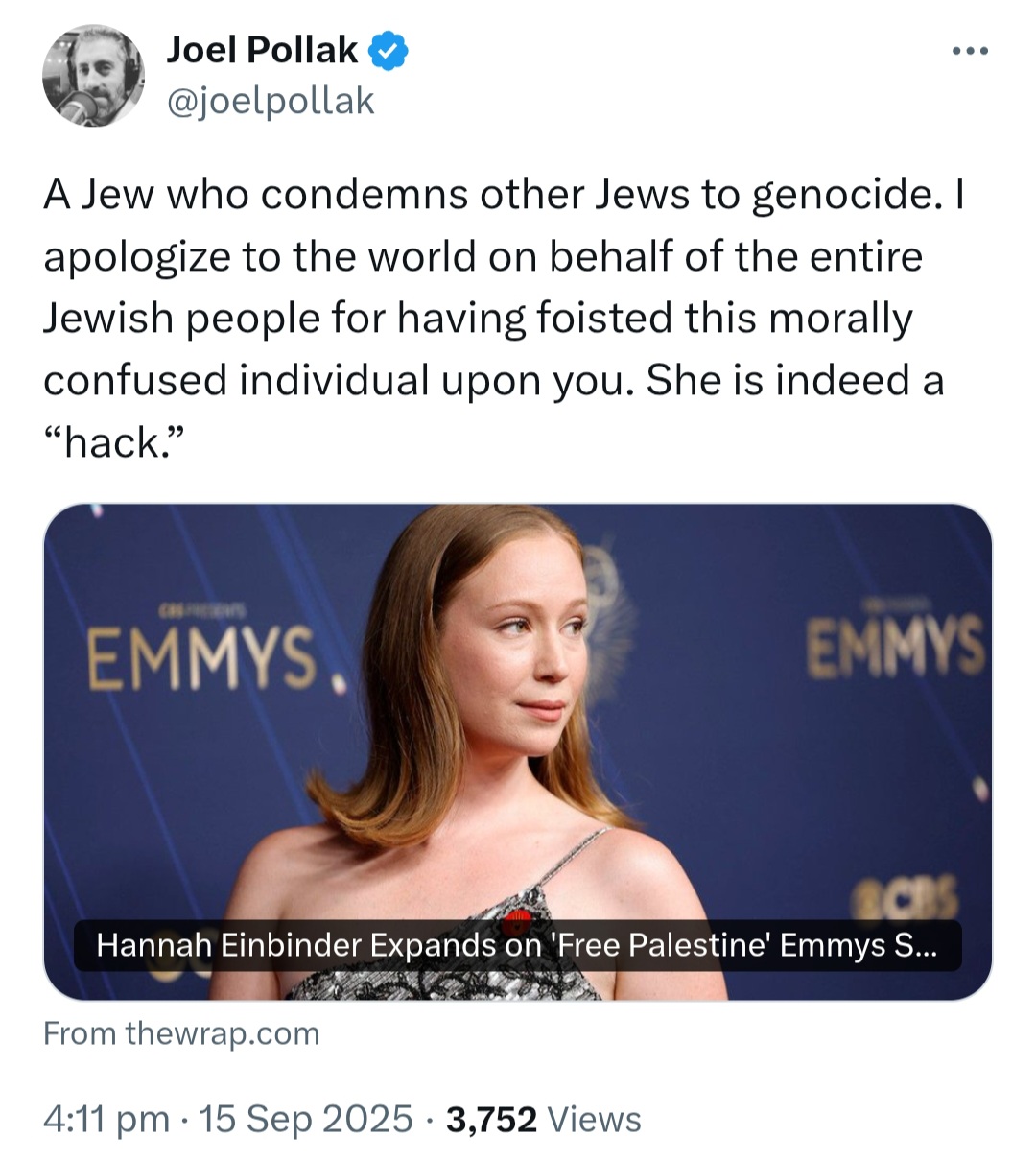This screenshot has height=1161, width=1036.
Task: Open the three-dot more options menu
Action: [x=969, y=52]
